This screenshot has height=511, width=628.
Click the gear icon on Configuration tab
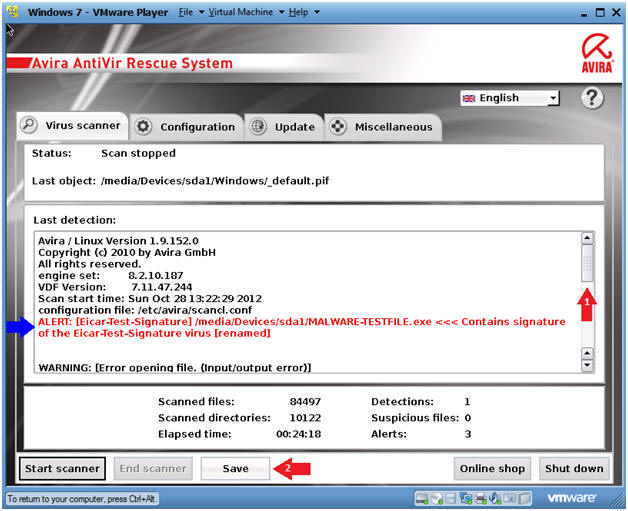click(143, 126)
